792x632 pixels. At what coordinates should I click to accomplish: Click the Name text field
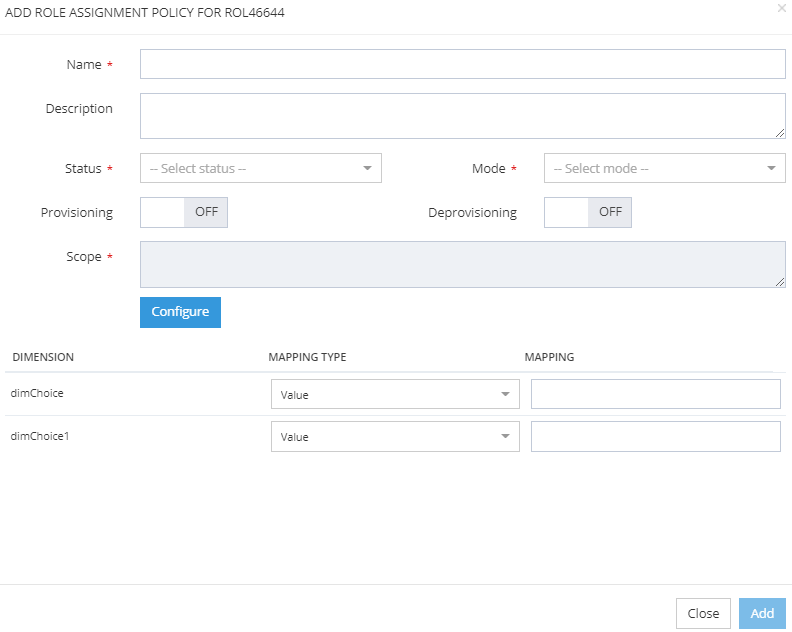coord(462,64)
